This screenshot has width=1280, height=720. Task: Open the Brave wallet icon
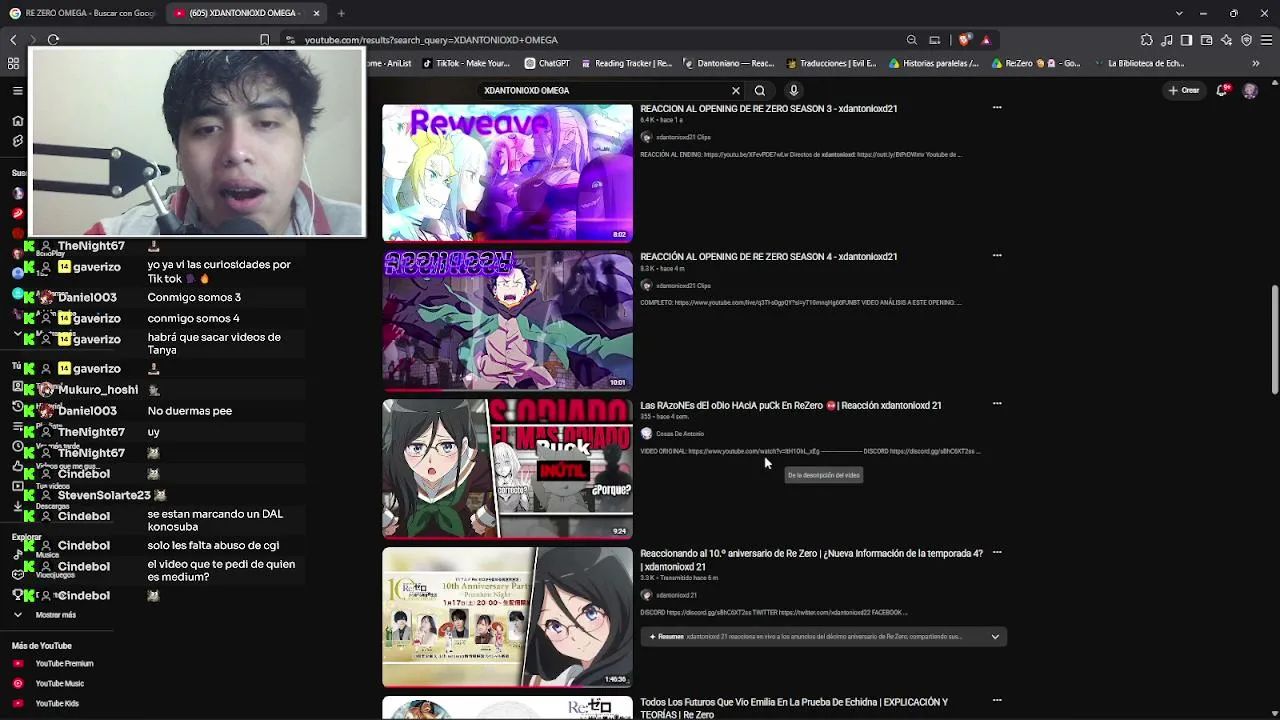point(1207,40)
